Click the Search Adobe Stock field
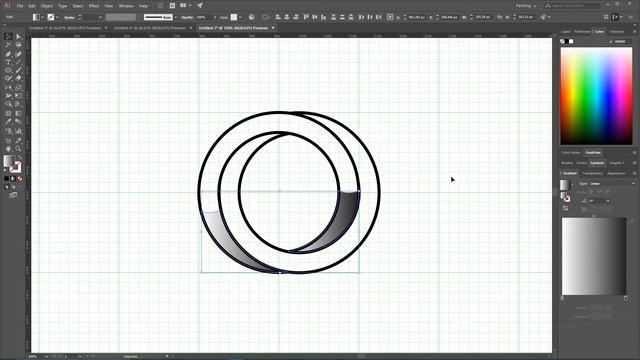 (x=573, y=6)
